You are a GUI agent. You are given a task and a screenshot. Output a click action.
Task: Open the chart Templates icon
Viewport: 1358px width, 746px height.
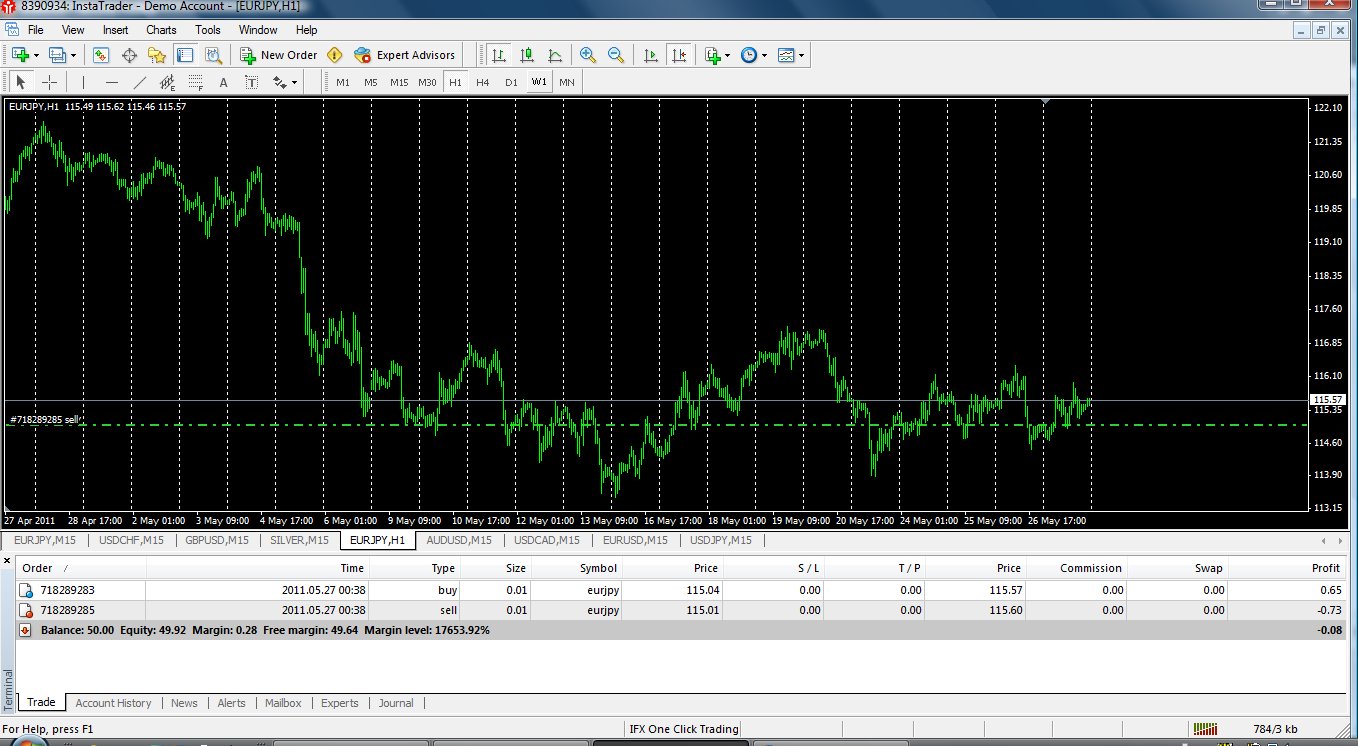click(787, 55)
